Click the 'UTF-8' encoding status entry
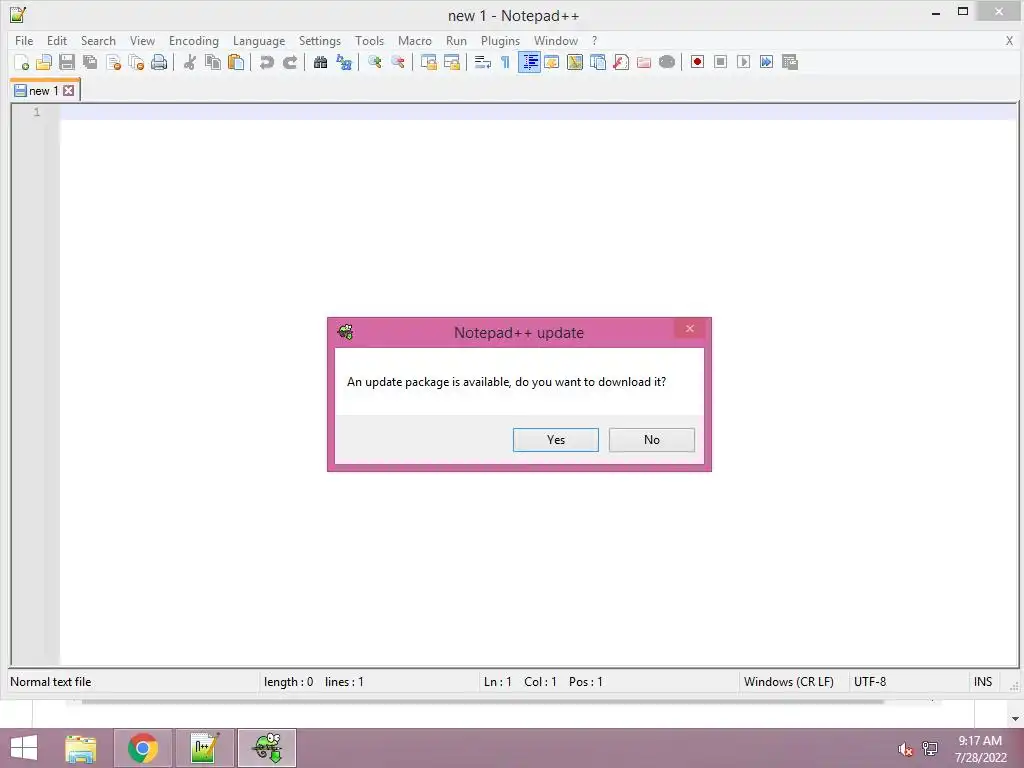 coord(870,682)
